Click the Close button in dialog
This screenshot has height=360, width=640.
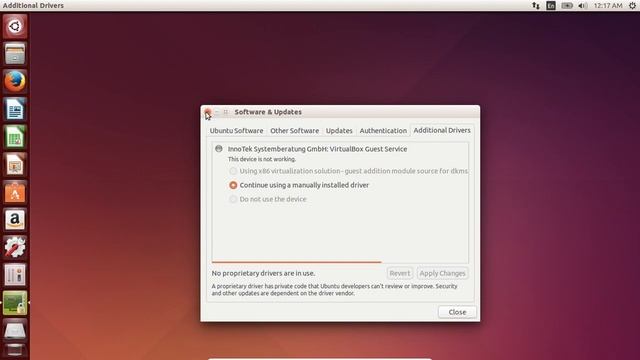457,312
